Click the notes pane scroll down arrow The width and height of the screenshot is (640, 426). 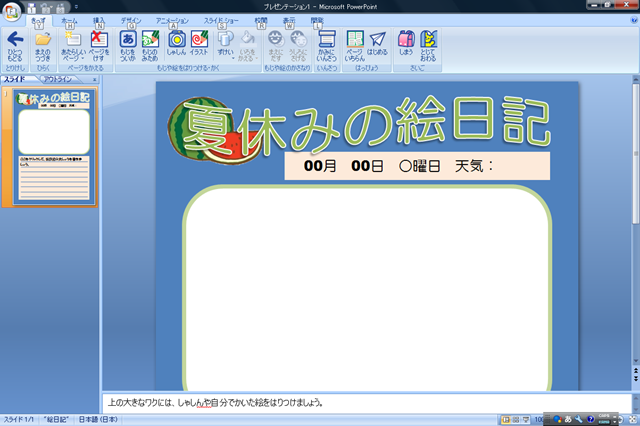click(636, 409)
